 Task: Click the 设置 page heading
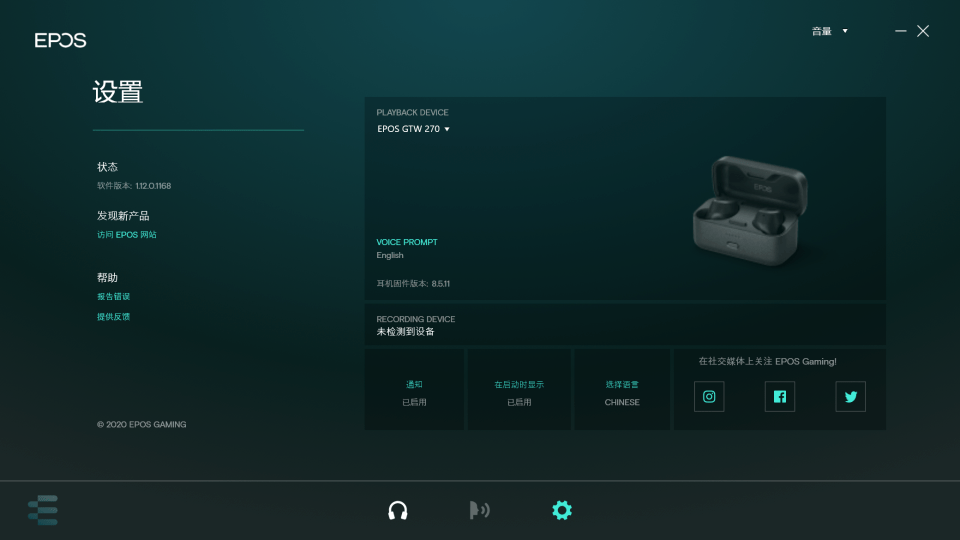118,92
